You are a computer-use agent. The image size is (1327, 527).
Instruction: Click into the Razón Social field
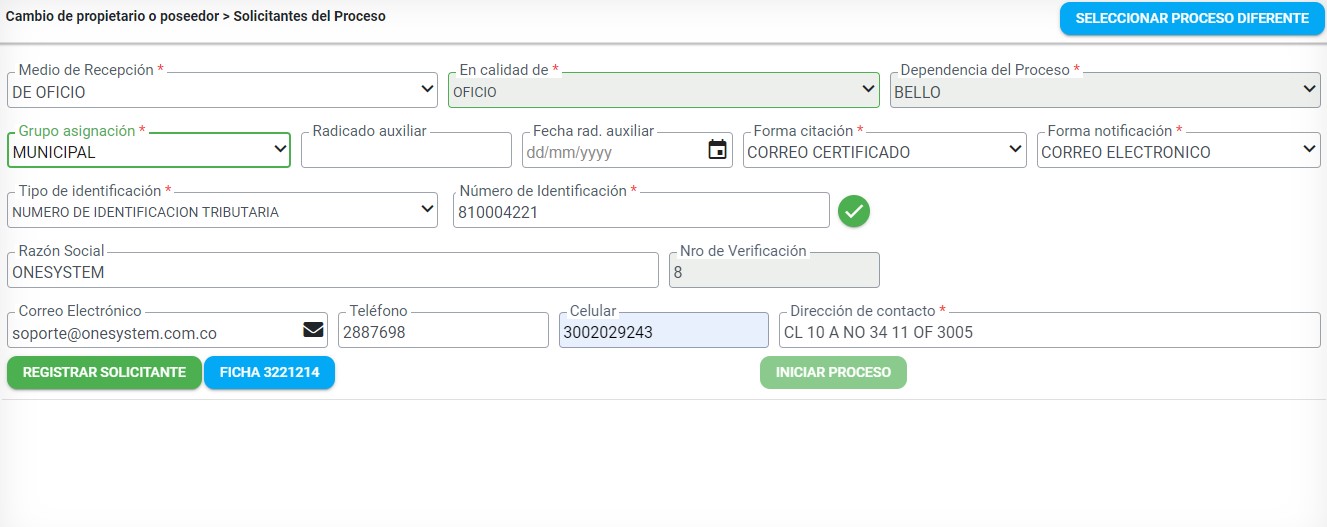tap(332, 271)
